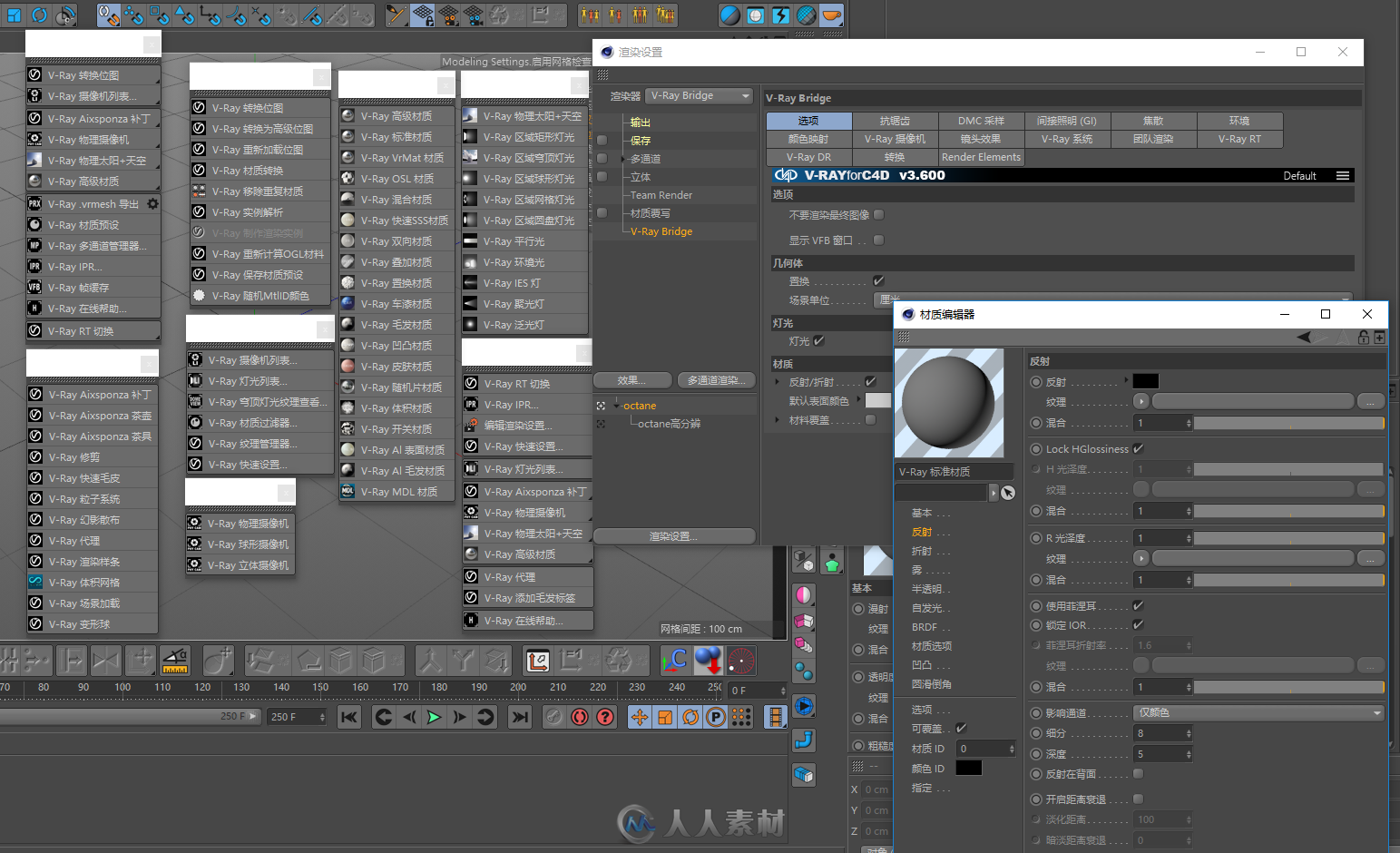Screen dimensions: 1400x853
Task: Select V-Ray 穹顶灯光纹理查看 entry
Action: point(259,402)
